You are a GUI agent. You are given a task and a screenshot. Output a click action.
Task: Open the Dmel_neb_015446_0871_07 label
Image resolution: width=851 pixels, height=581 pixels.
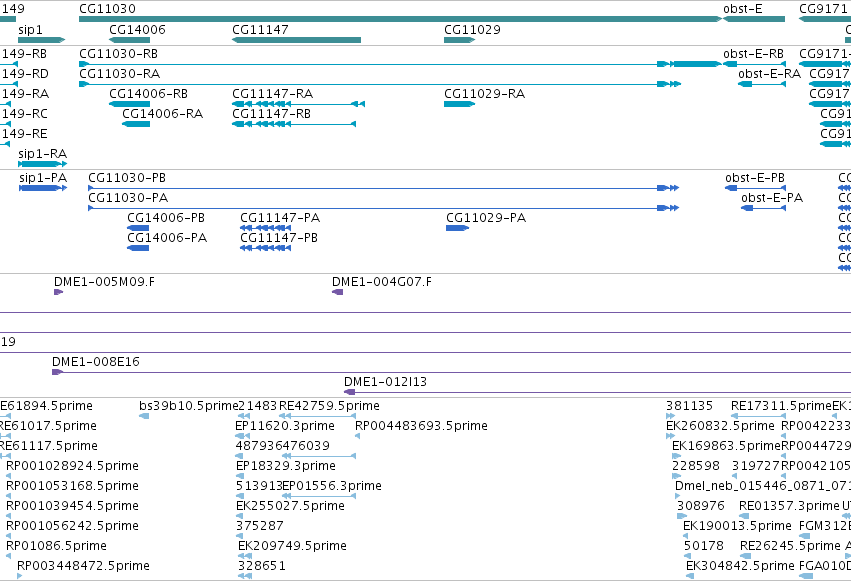(x=763, y=486)
